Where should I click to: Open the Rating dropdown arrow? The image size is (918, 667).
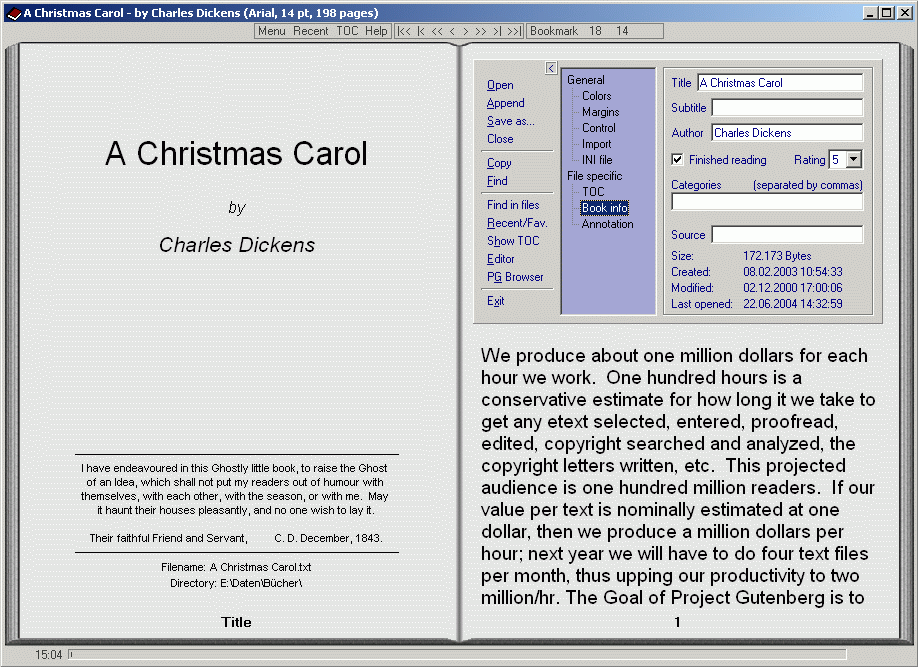[x=854, y=159]
